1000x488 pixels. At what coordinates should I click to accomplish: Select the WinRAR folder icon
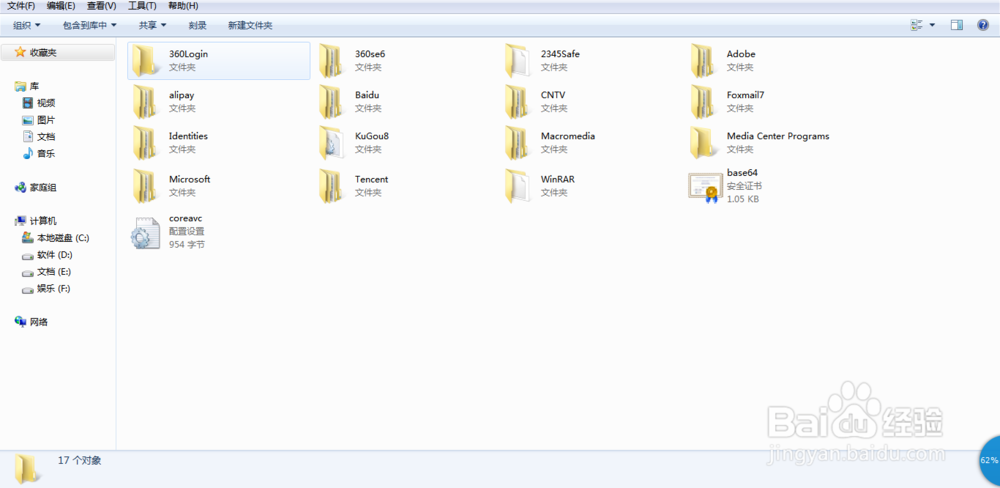517,186
